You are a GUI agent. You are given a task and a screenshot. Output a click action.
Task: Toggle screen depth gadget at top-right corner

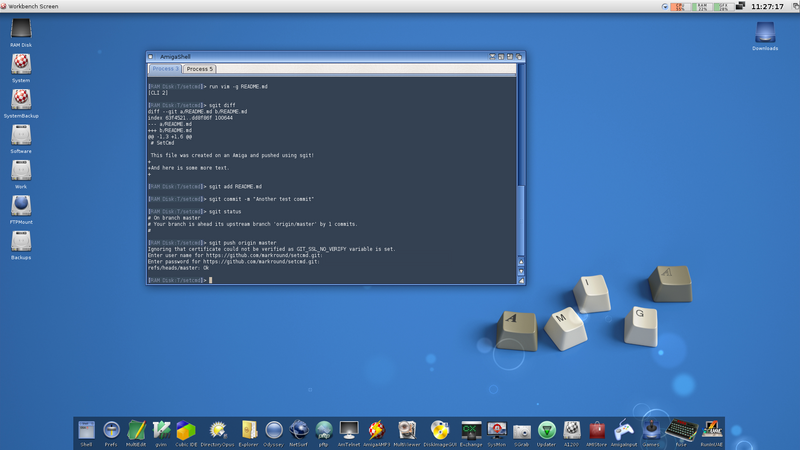click(793, 6)
